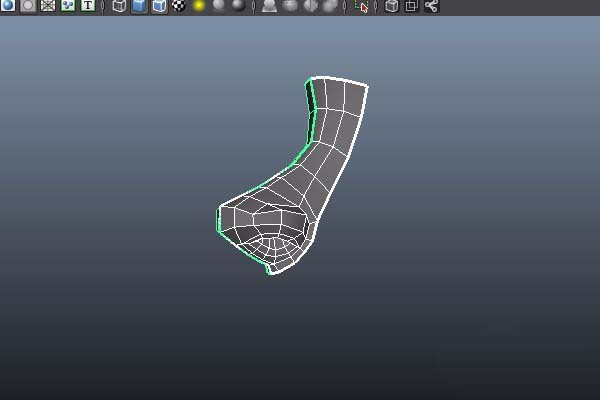Enable textured checker sphere display
This screenshot has width=600, height=400.
point(179,5)
